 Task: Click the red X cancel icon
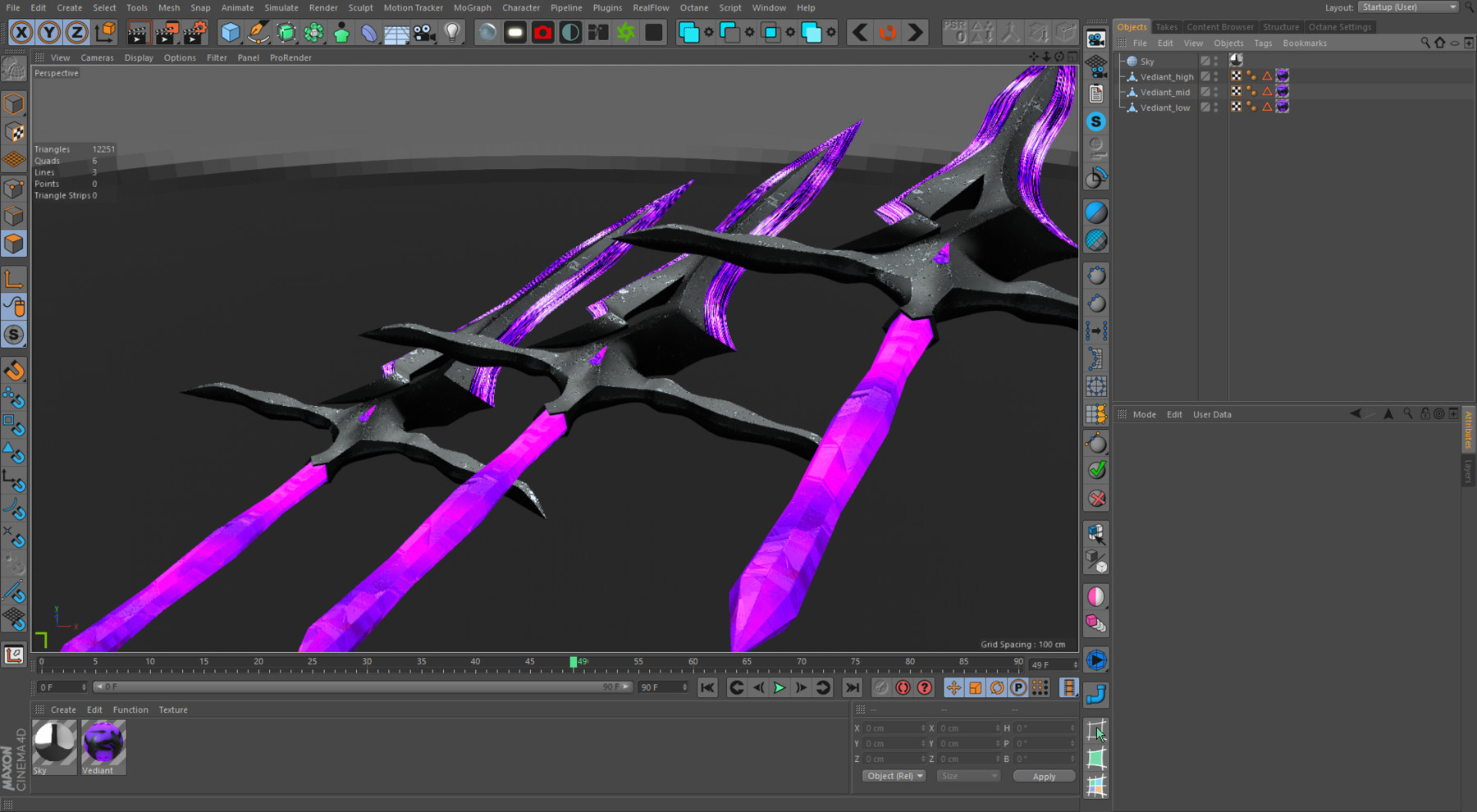1096,499
